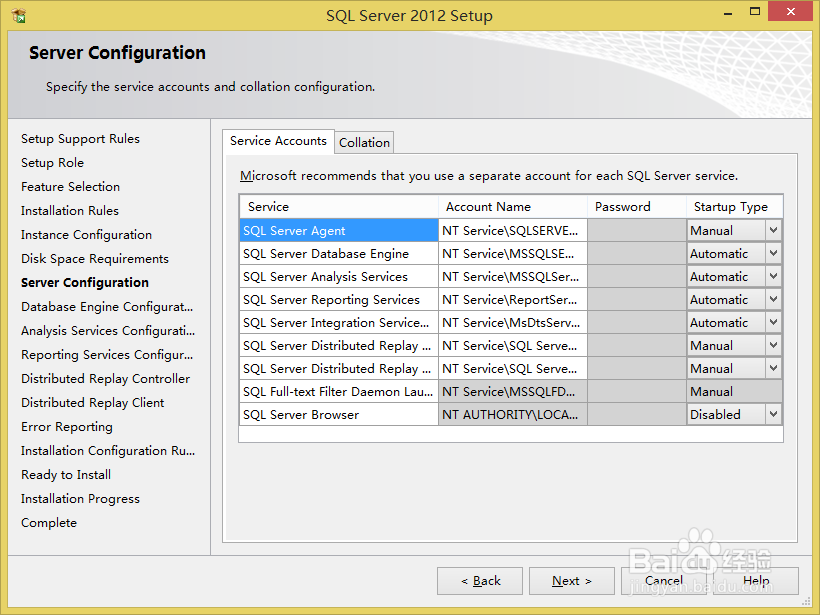This screenshot has width=820, height=615.
Task: Open Startup Type dropdown for Analysis Services
Action: [x=773, y=276]
